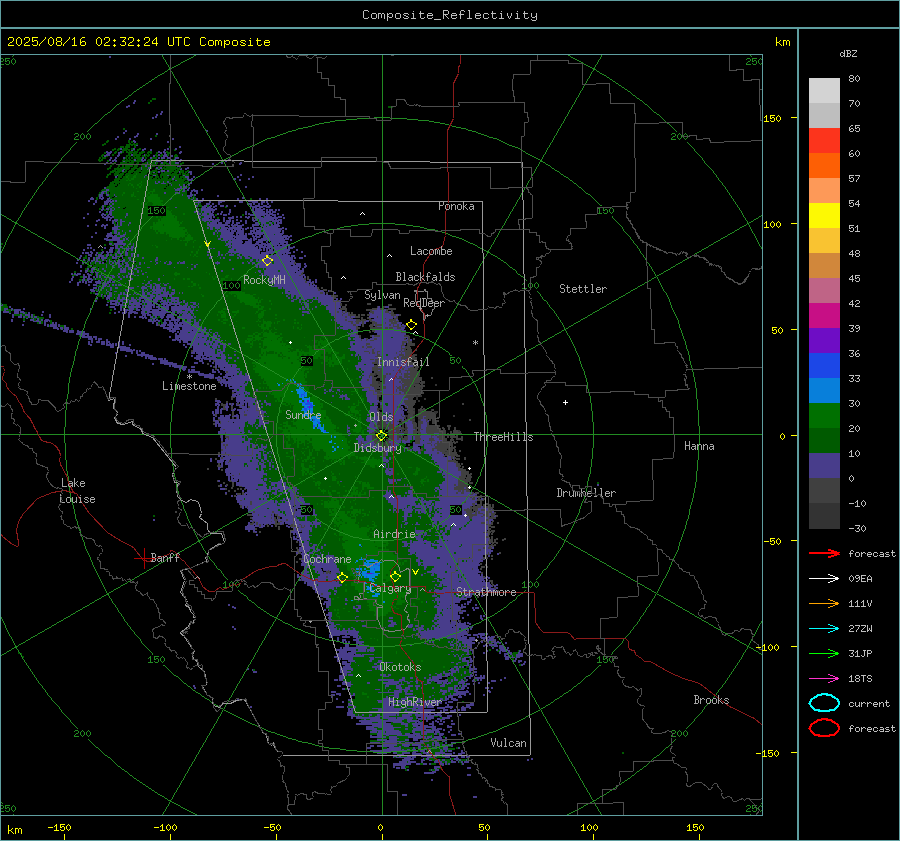Click the red forecast arrow in legend
The height and width of the screenshot is (841, 900).
point(824,553)
